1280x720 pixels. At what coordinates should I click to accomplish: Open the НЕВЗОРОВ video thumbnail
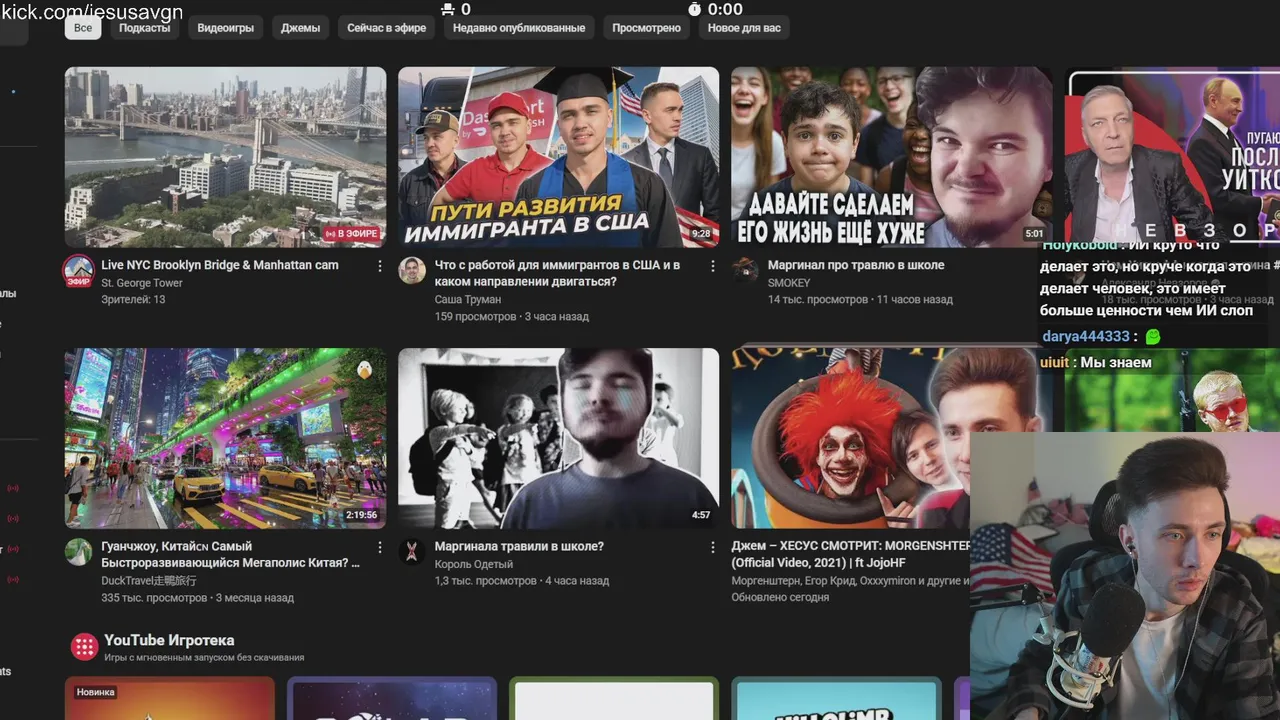tap(1172, 157)
